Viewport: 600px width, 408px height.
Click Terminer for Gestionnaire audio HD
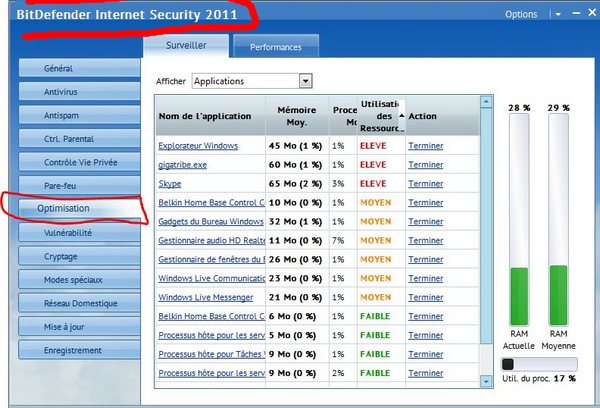tap(426, 241)
